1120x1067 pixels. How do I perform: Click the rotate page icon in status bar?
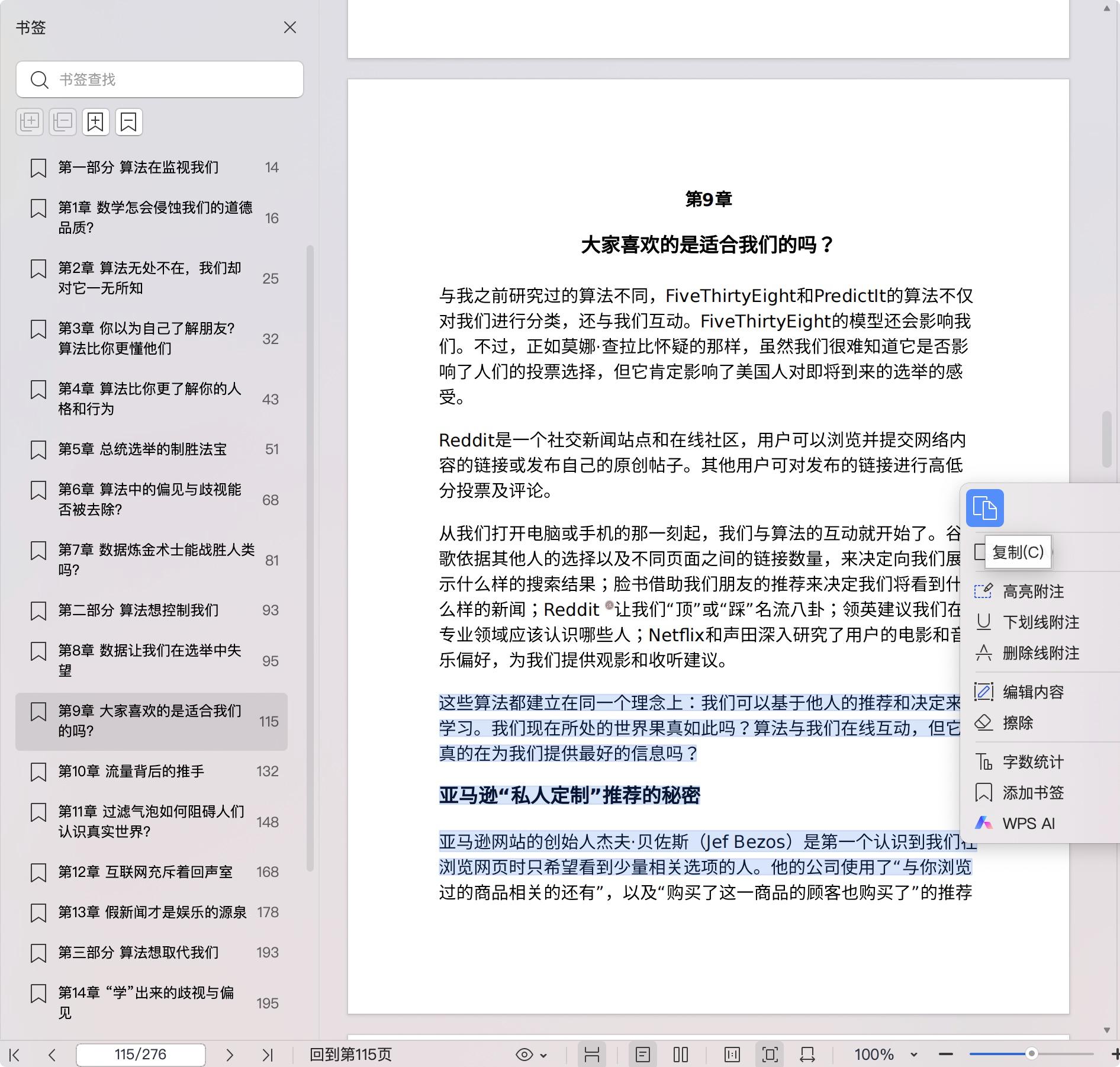pyautogui.click(x=807, y=1054)
